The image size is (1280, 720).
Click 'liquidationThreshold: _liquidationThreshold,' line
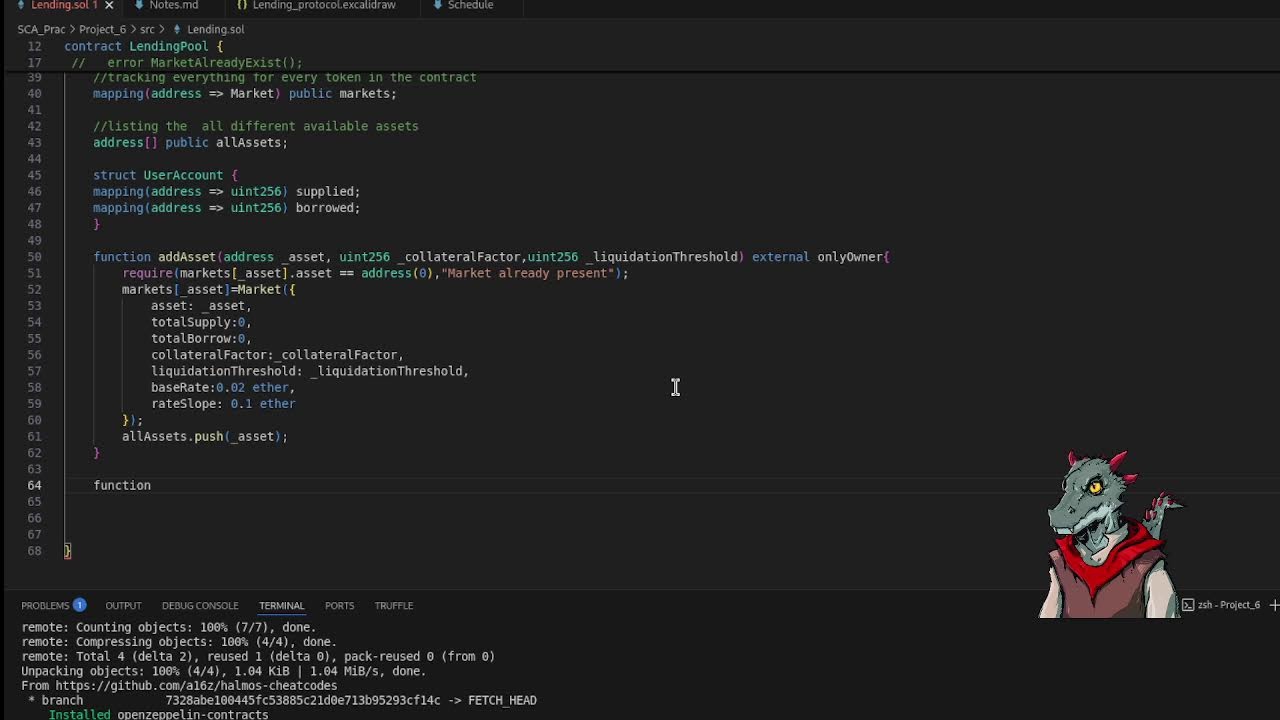pos(310,371)
